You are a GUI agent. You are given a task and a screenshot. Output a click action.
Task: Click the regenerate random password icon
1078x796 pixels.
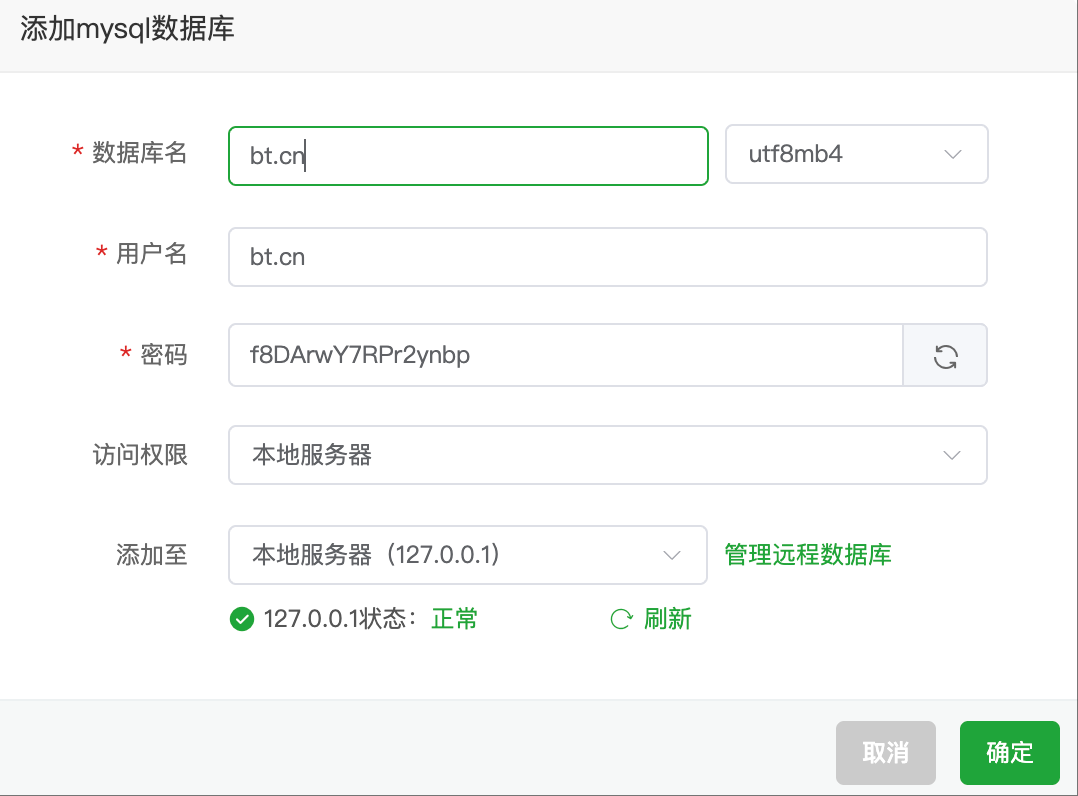(945, 356)
